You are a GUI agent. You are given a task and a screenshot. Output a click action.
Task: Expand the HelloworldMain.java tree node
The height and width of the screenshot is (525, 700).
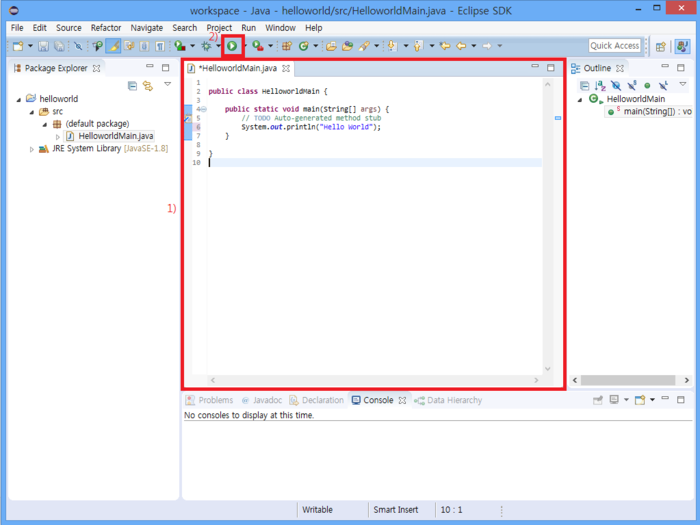click(x=58, y=137)
